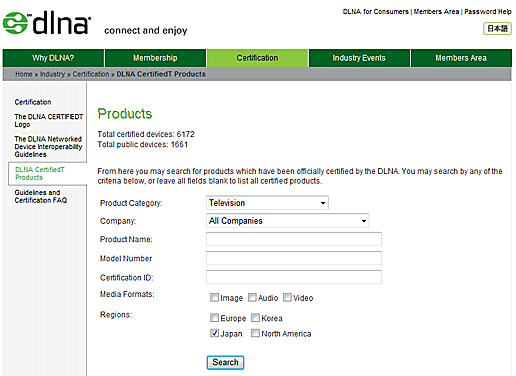Click the Search button
The image size is (516, 376).
(225, 362)
